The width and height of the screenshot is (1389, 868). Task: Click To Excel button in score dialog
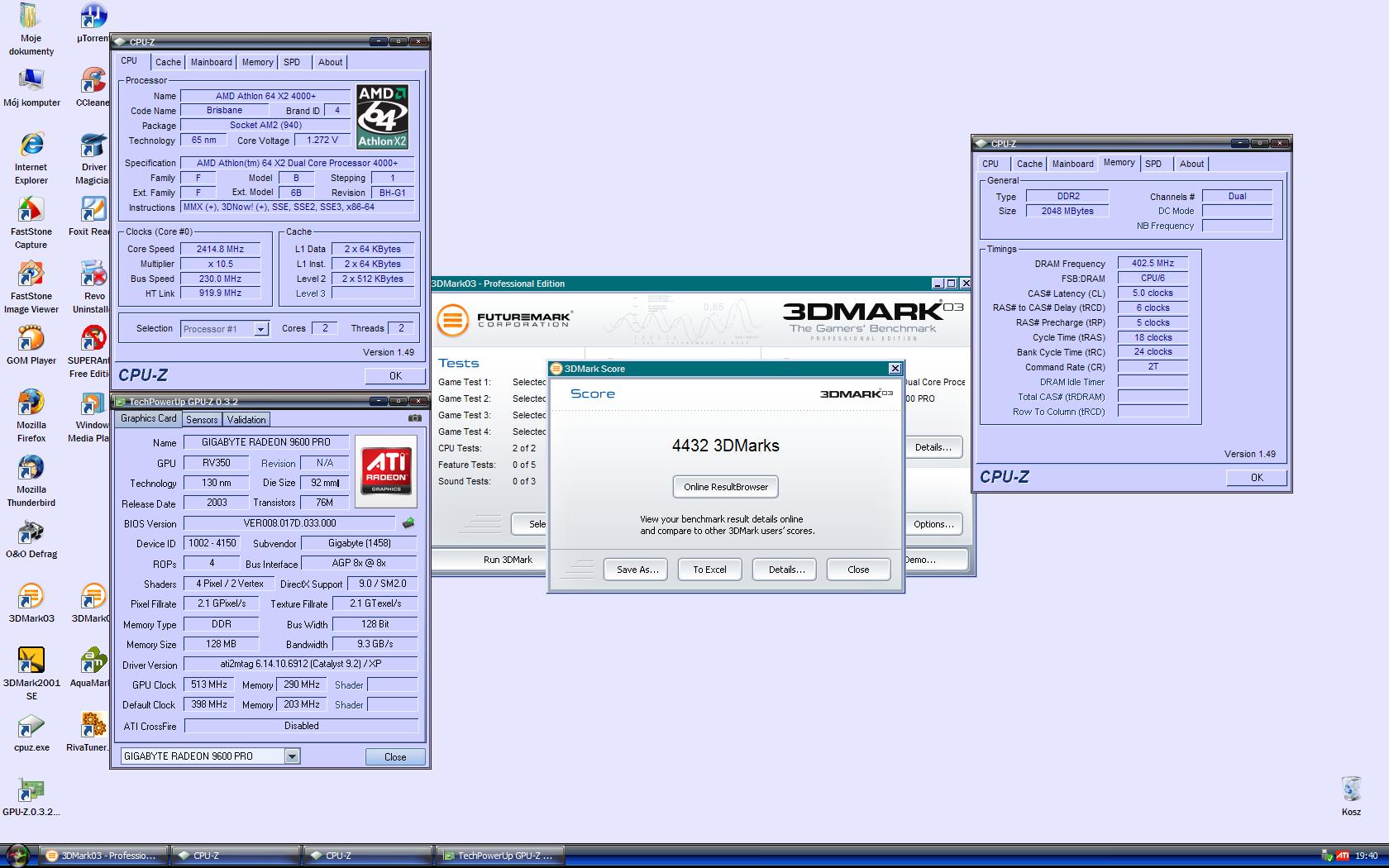(x=709, y=570)
